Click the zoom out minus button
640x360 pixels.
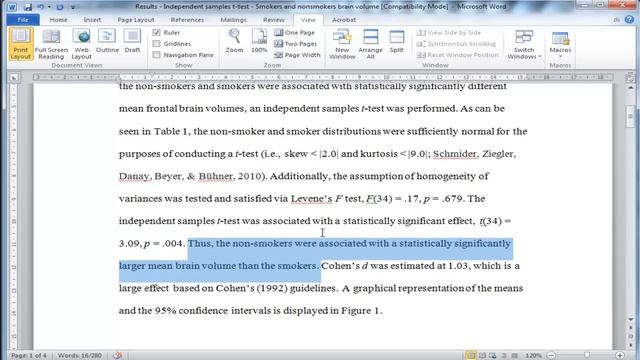[551, 356]
